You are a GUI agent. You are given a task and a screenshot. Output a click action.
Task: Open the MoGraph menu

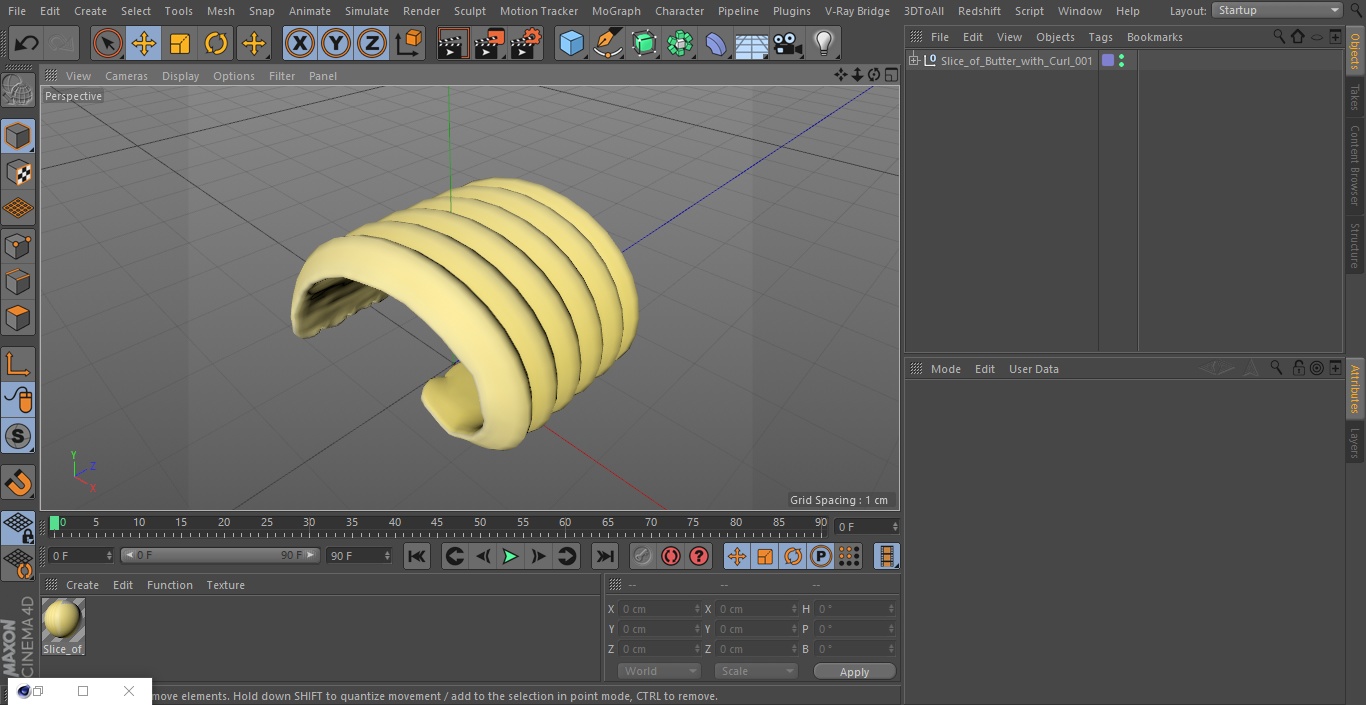[616, 11]
